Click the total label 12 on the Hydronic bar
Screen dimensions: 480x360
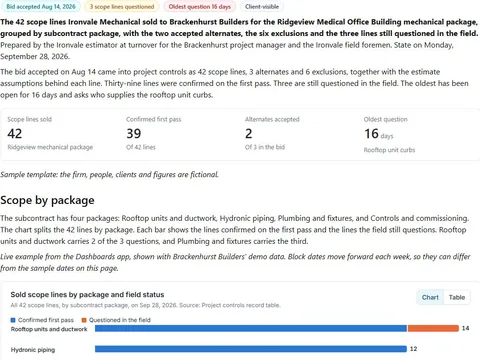pos(413,349)
